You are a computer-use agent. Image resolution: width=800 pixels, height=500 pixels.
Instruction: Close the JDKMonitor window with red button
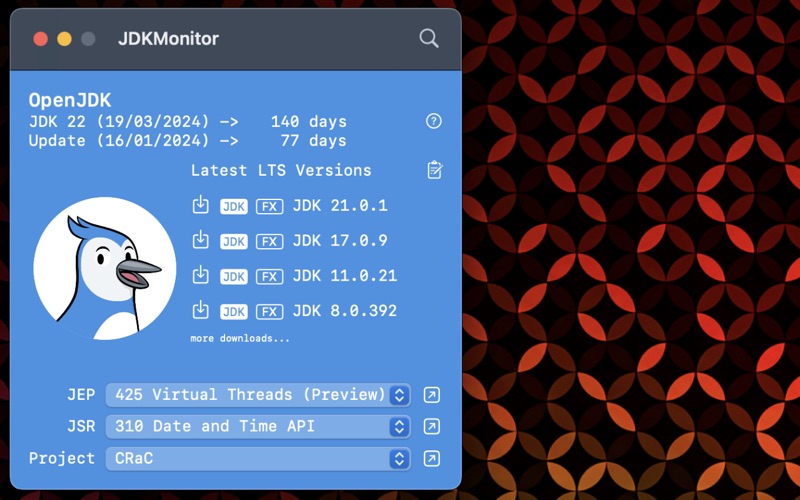pos(41,39)
